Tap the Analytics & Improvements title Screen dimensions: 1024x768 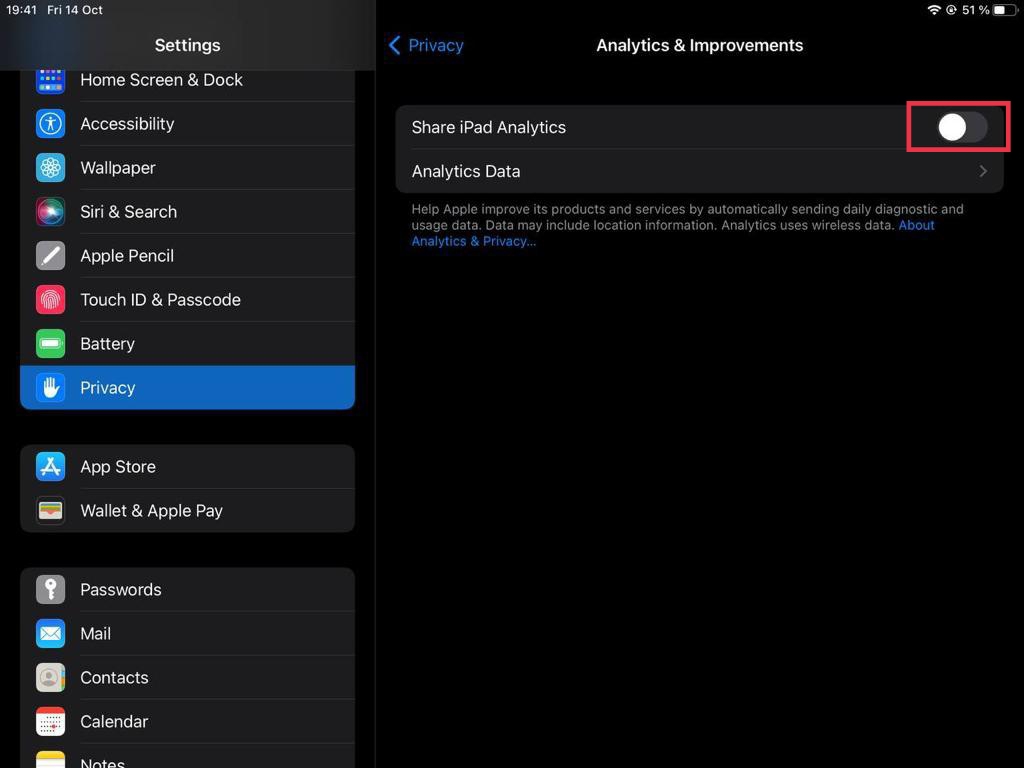(x=699, y=45)
